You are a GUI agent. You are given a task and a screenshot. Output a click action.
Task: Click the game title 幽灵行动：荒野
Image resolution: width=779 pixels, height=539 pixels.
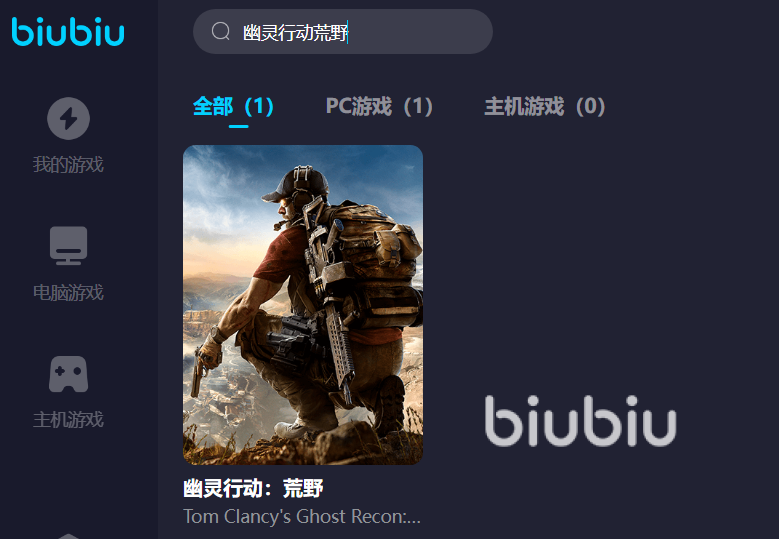click(x=253, y=488)
